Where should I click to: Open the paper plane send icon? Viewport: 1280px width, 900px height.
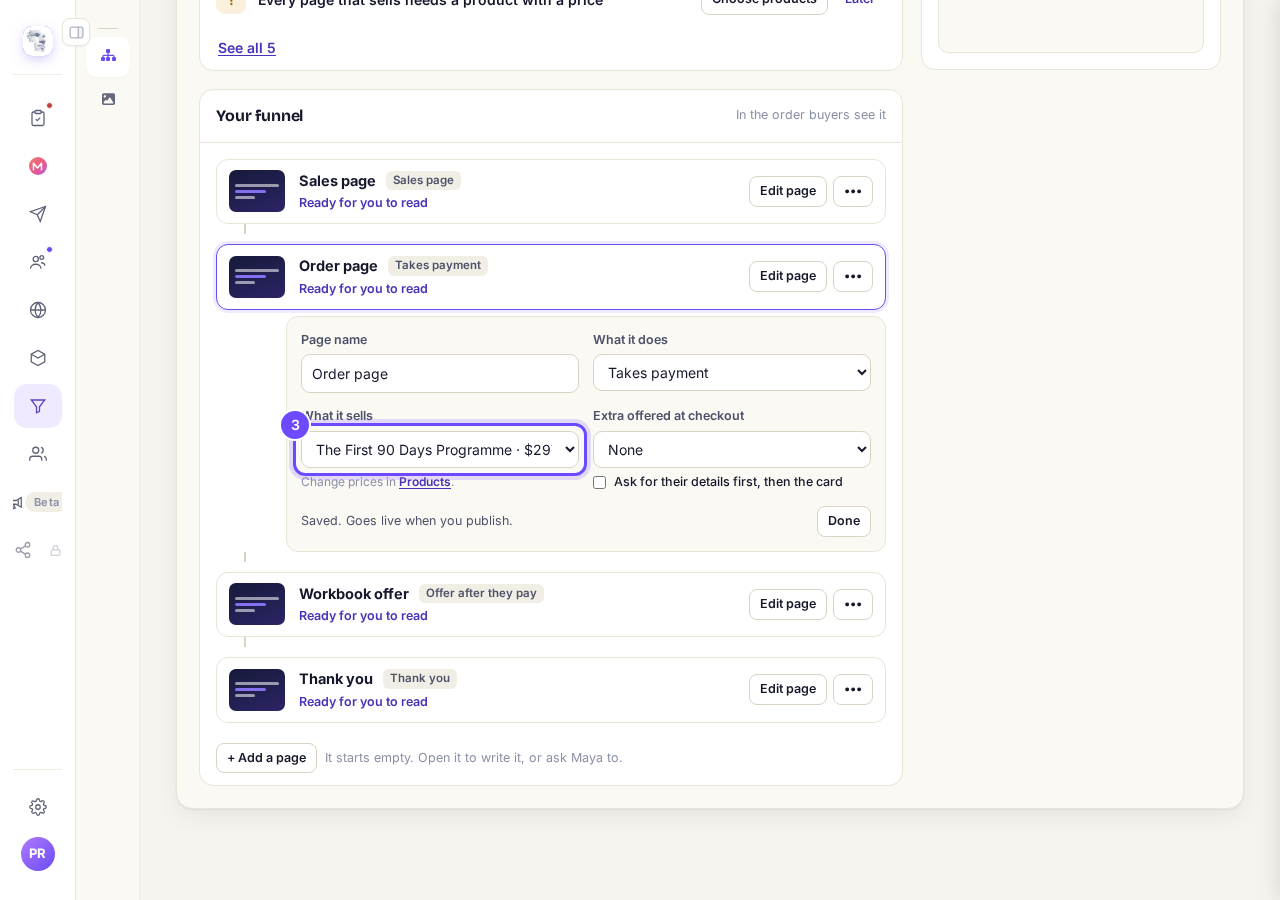click(x=38, y=214)
